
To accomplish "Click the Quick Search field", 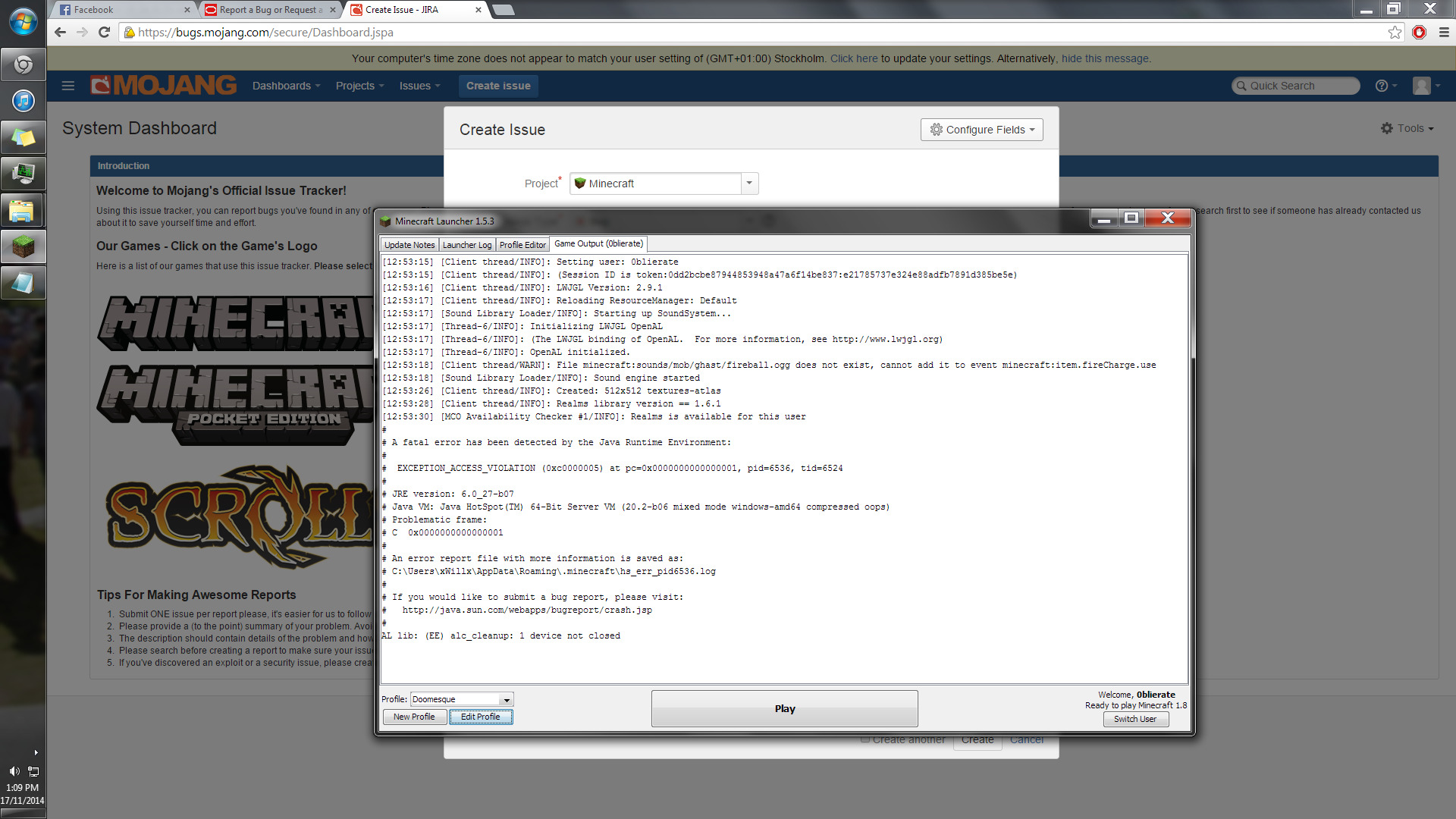I will 1295,86.
